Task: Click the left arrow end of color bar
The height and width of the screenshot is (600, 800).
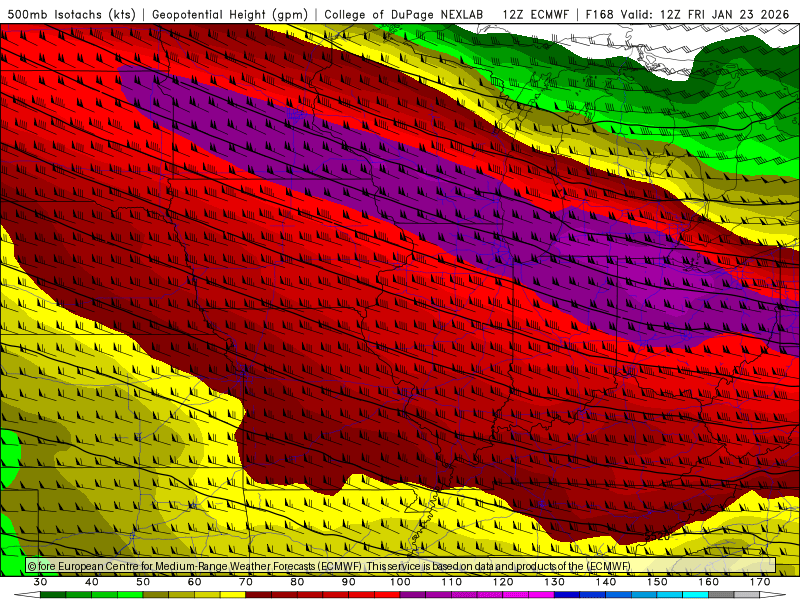Action: (27, 595)
